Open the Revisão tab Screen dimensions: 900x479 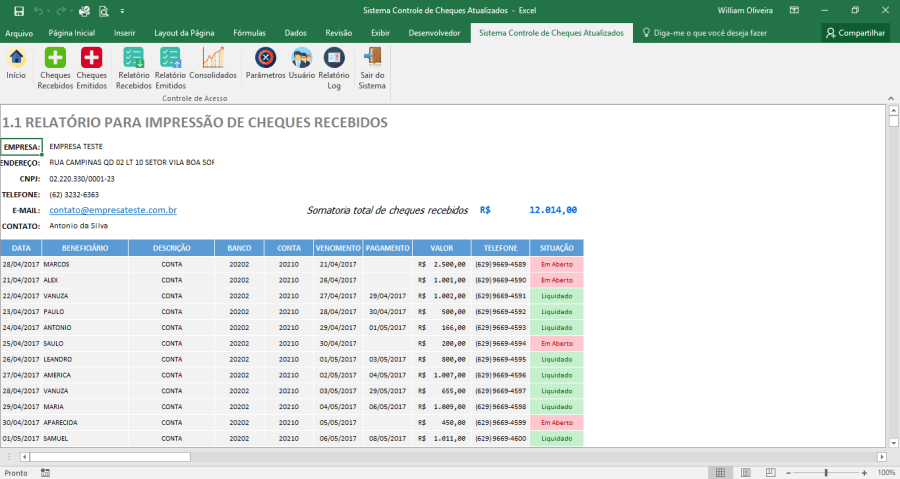point(339,33)
